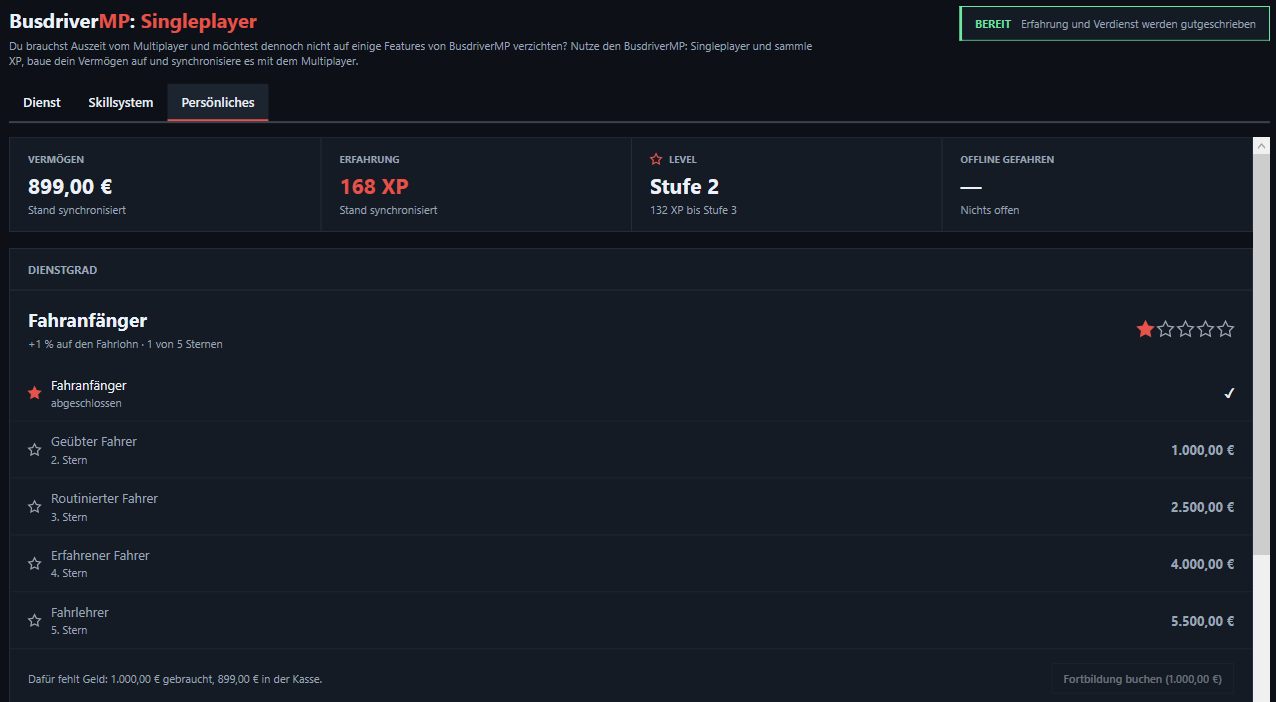The height and width of the screenshot is (702, 1276).
Task: Click the Fahranfänger rank heading
Action: 87,321
